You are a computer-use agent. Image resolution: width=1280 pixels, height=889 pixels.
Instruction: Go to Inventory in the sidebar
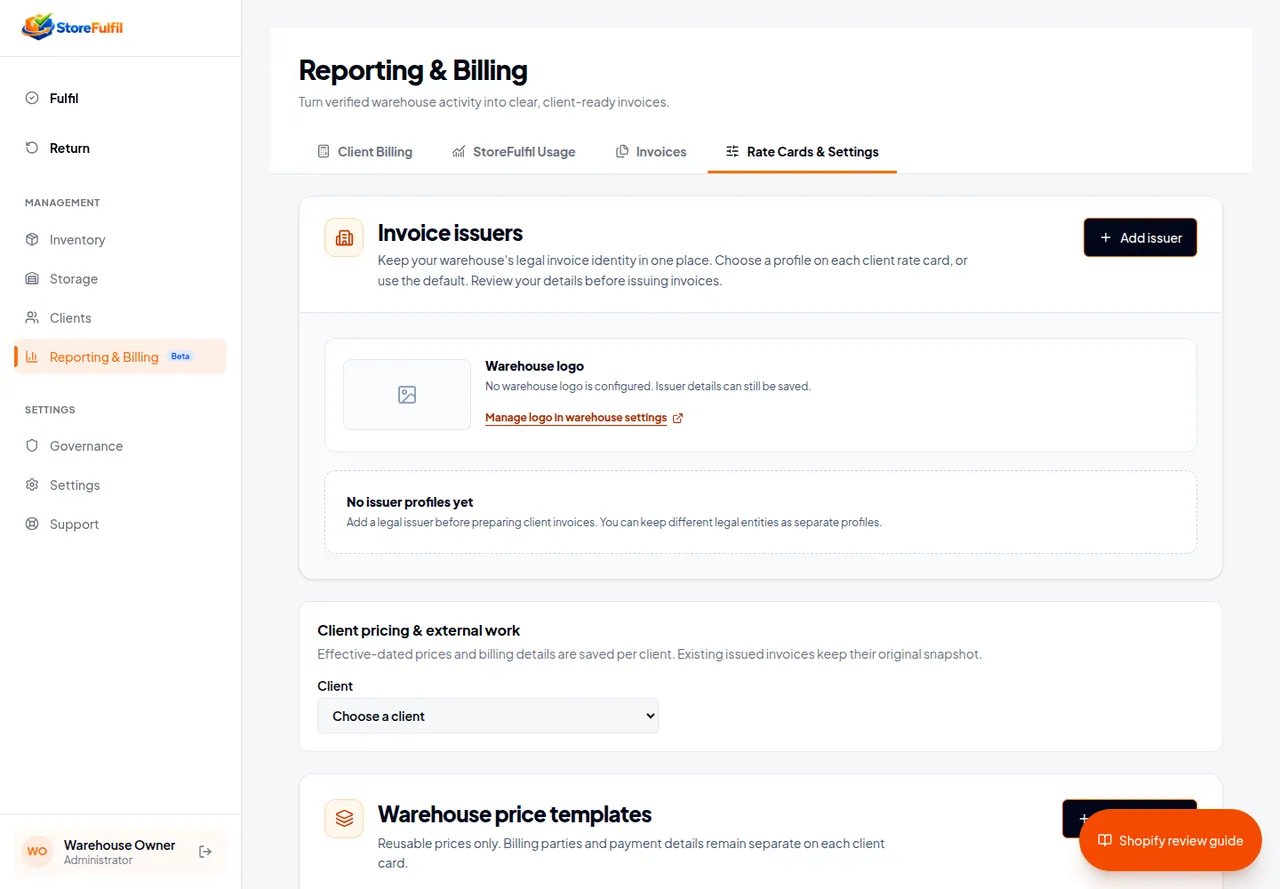coord(120,240)
